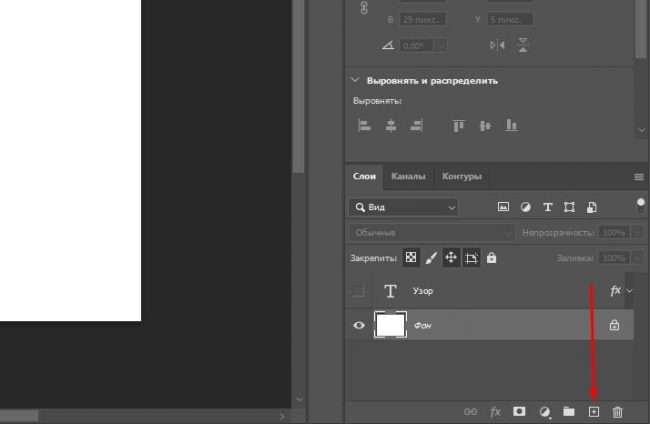650x424 pixels.
Task: Canvas scroll right arrow
Action: 282,416
